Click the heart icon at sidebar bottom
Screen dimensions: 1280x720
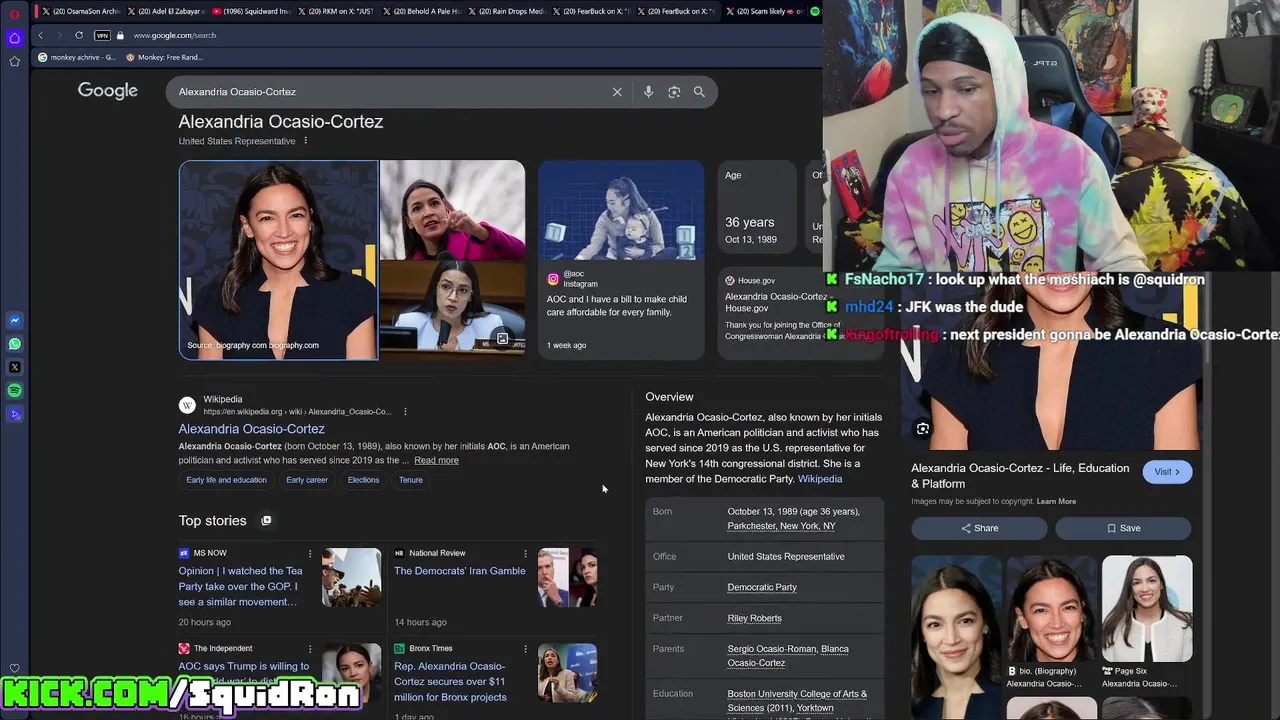coord(14,669)
